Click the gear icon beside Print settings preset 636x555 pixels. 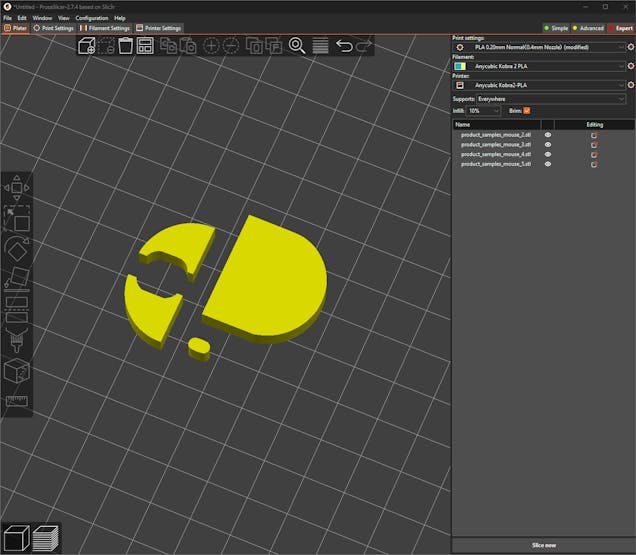pos(631,47)
